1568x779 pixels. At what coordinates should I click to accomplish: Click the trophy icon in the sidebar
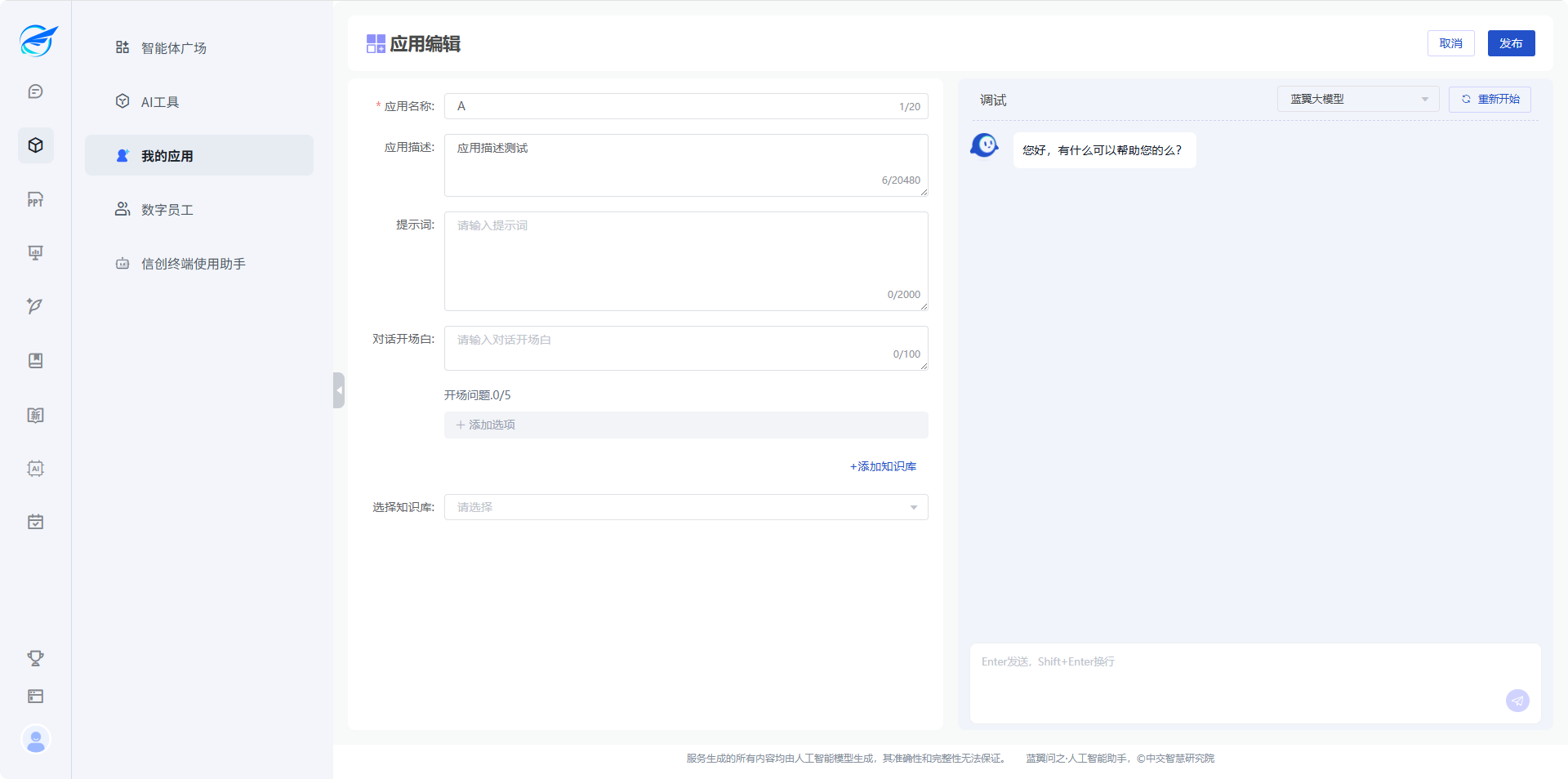[x=35, y=658]
